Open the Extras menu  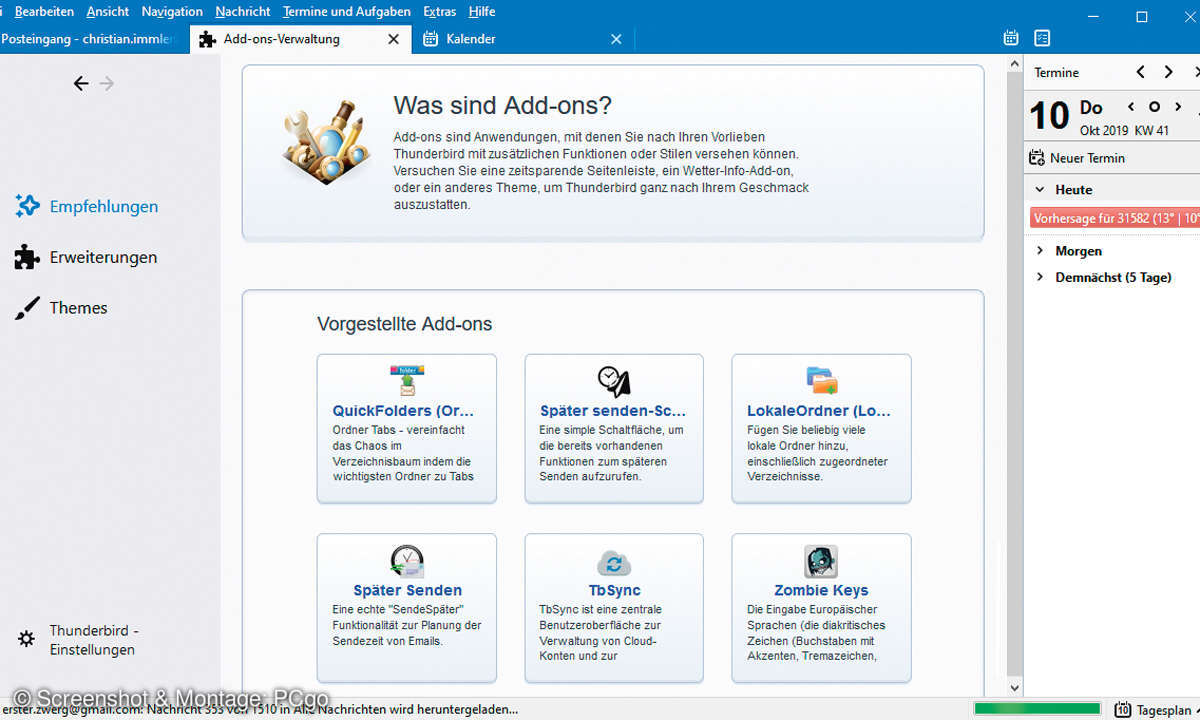(439, 11)
